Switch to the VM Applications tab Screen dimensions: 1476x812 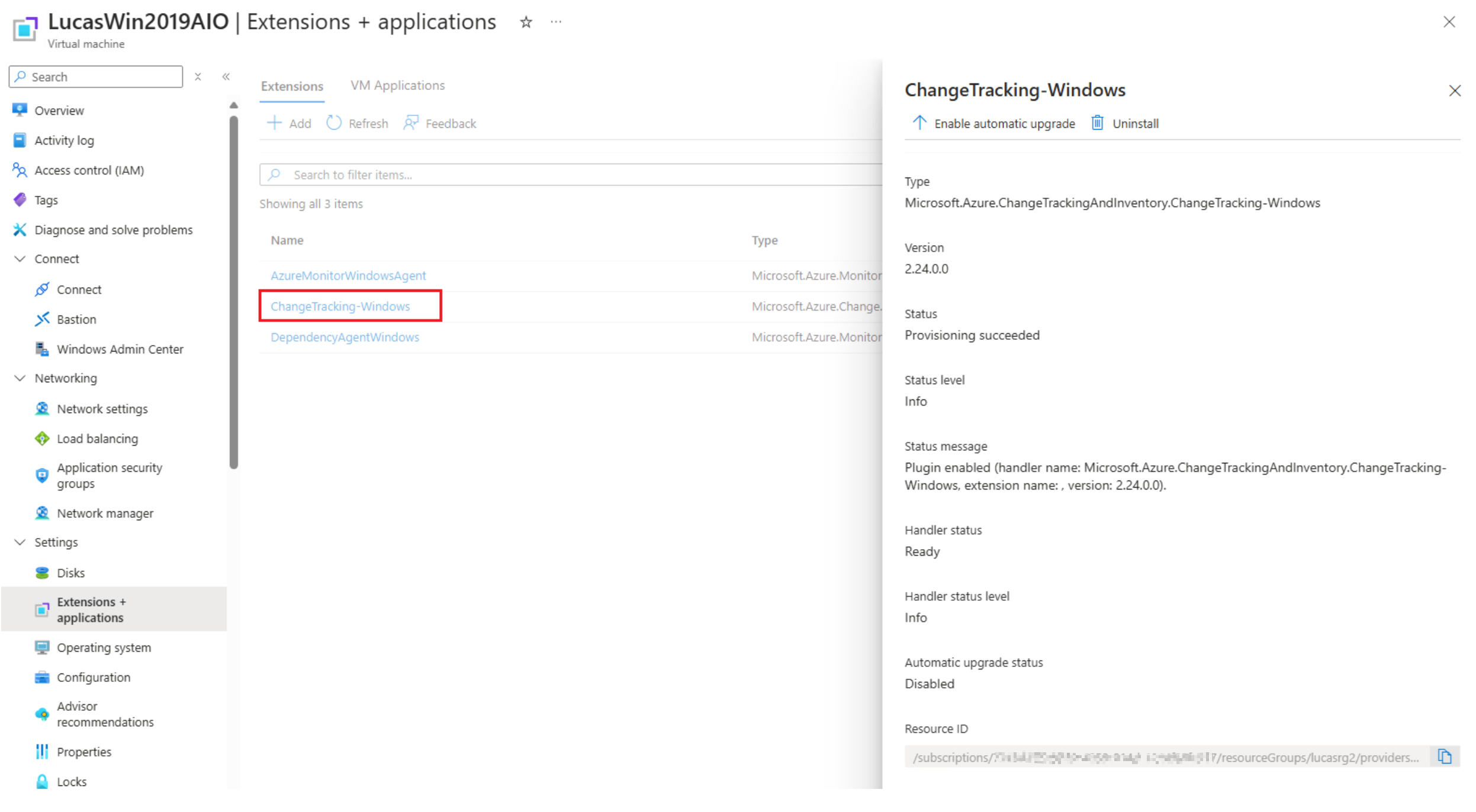tap(397, 85)
